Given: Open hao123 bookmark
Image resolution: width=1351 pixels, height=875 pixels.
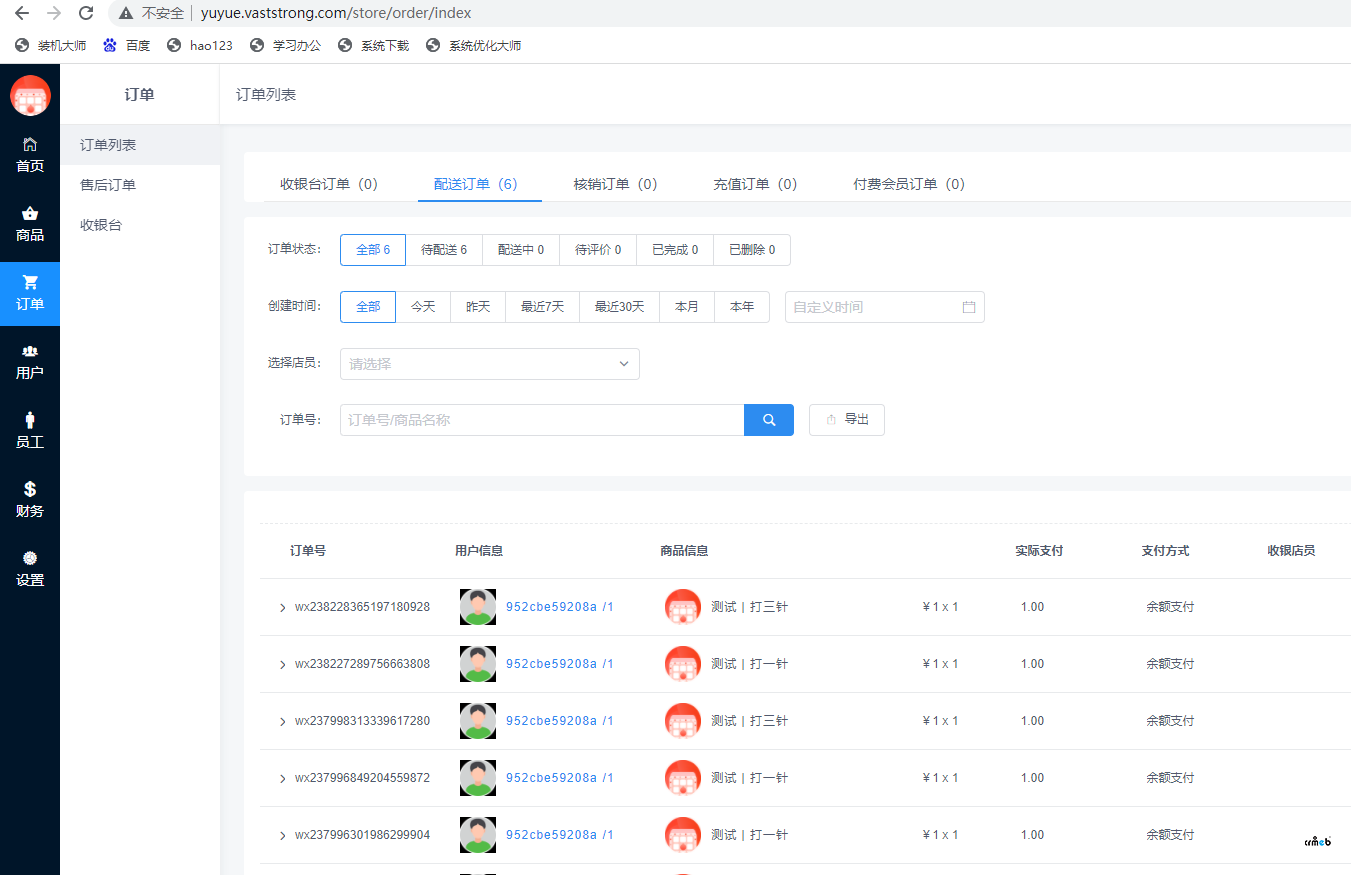Looking at the screenshot, I should click(200, 45).
